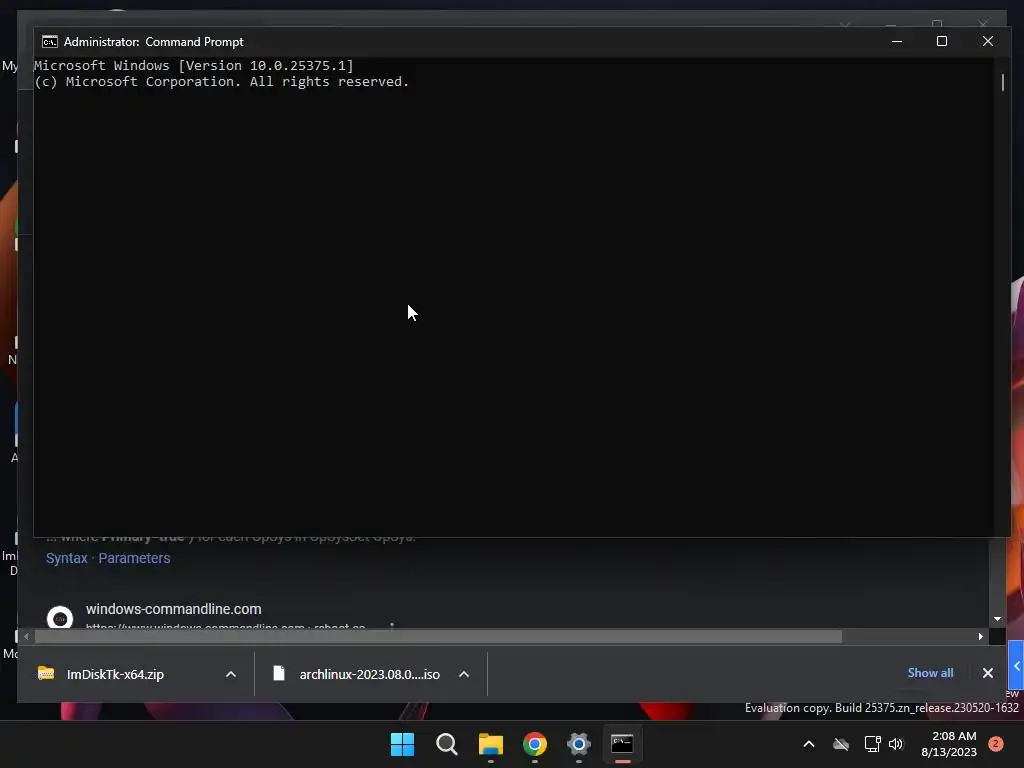Viewport: 1024px width, 768px height.
Task: Click the archlinux iso file icon
Action: 279,673
